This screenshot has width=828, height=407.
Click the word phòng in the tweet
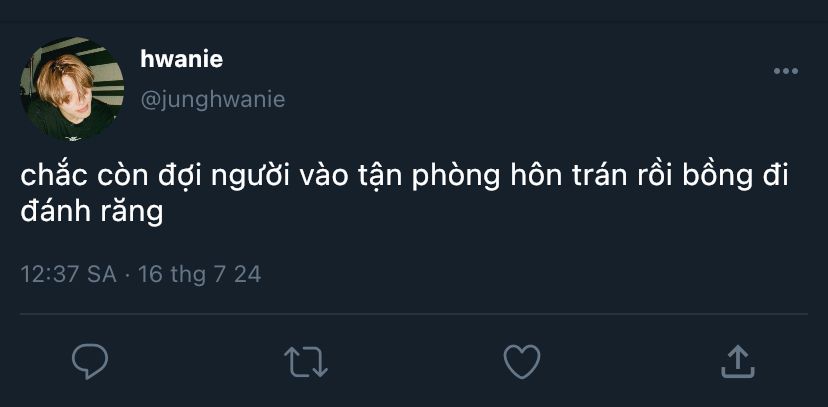[x=455, y=178]
